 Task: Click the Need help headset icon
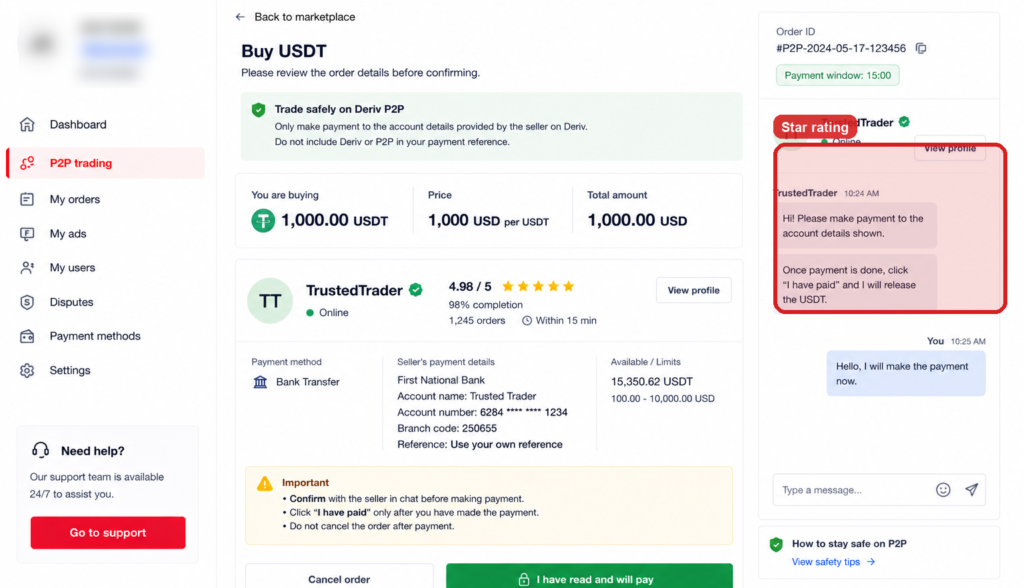tap(40, 450)
